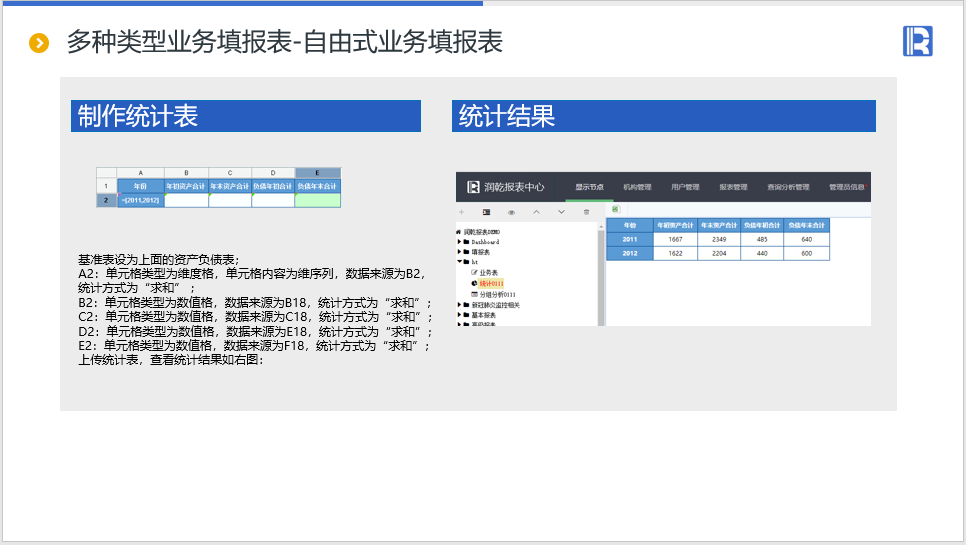
Task: Expand the 填报表 folder node
Action: pos(460,252)
